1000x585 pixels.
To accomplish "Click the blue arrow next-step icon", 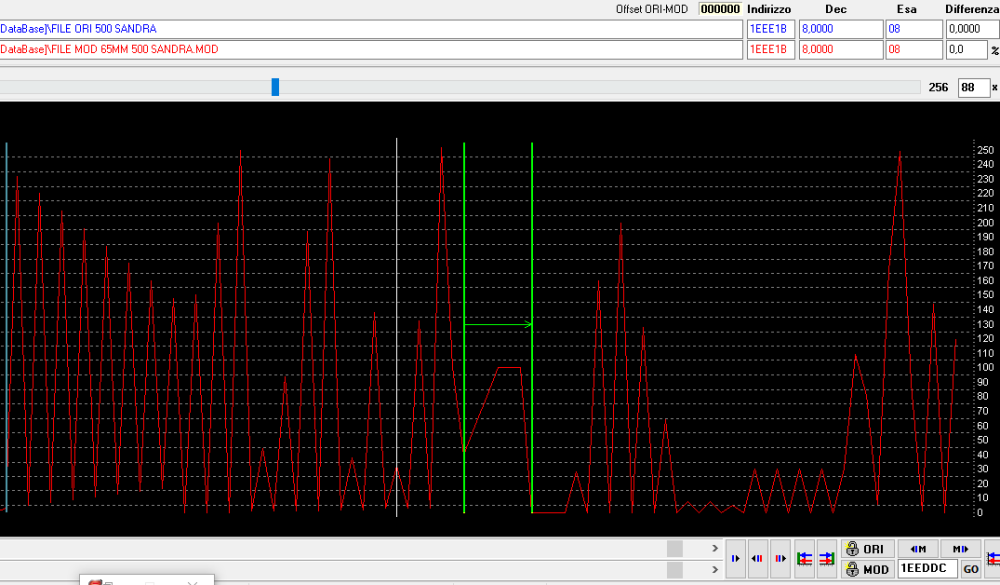I will click(x=735, y=559).
